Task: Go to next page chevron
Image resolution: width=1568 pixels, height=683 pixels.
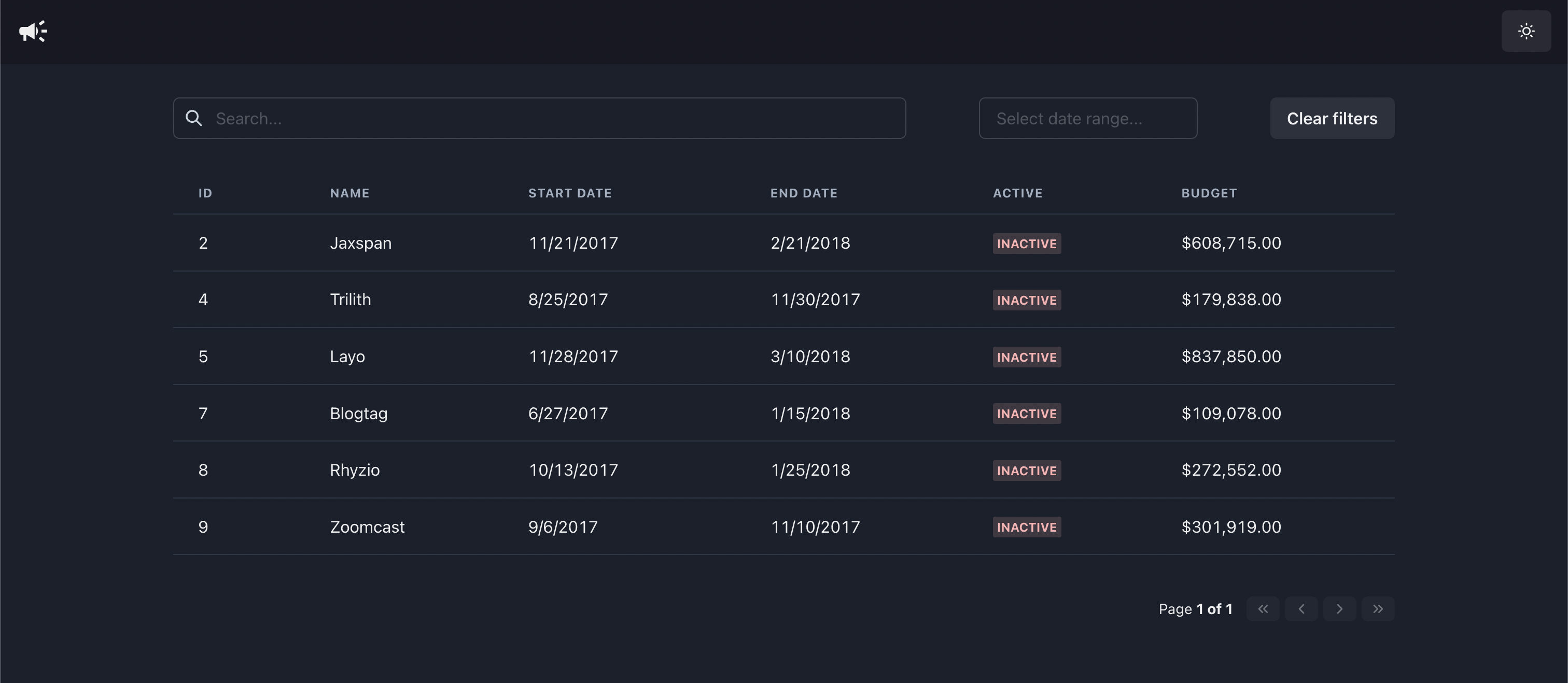Action: tap(1339, 609)
